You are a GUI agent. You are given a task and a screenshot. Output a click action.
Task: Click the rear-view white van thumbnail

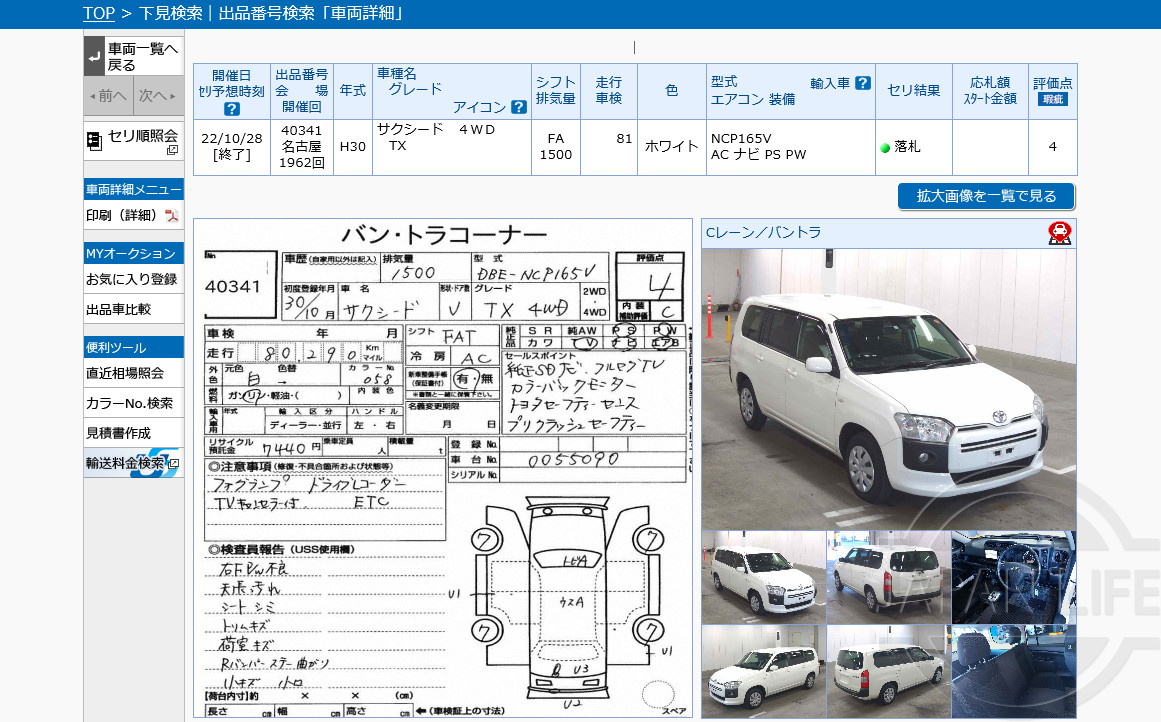pyautogui.click(x=888, y=577)
